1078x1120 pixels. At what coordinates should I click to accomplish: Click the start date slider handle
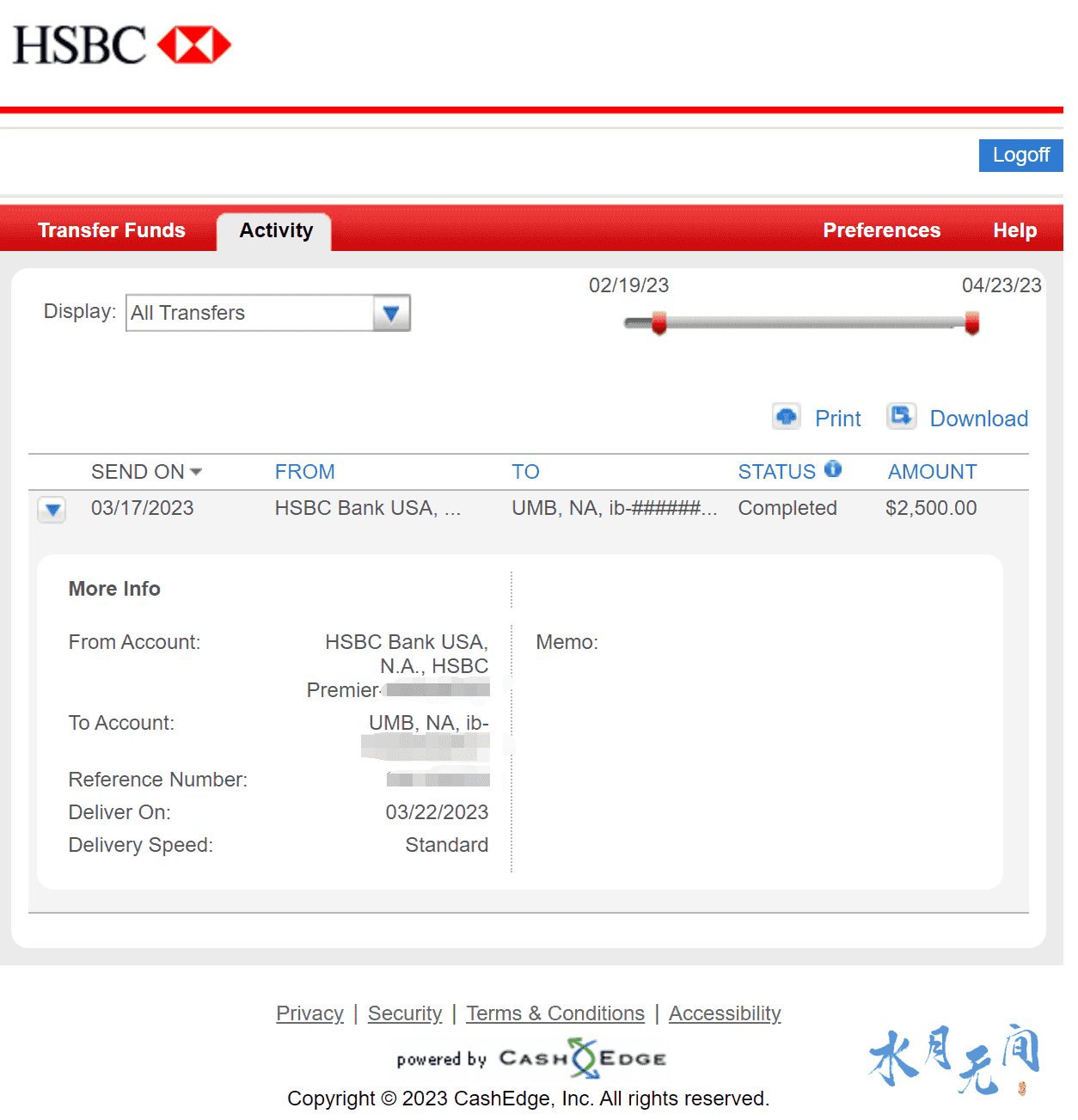[659, 323]
